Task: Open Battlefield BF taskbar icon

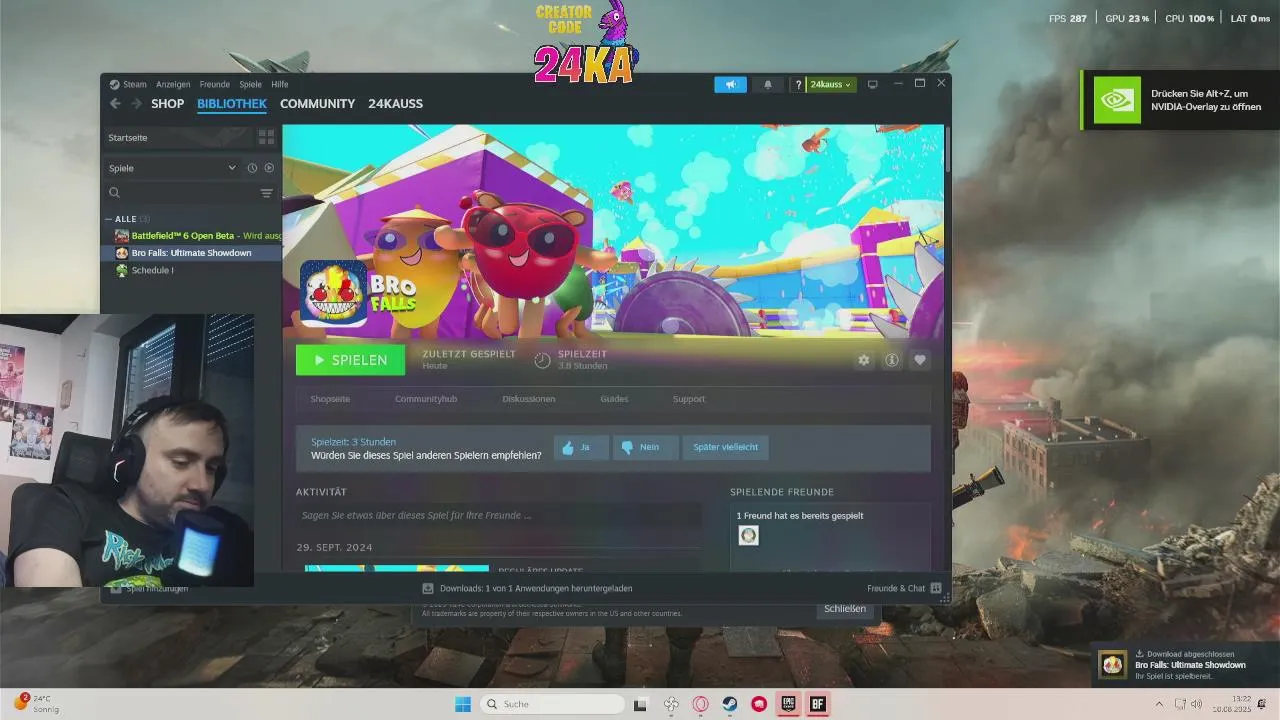Action: (x=818, y=704)
